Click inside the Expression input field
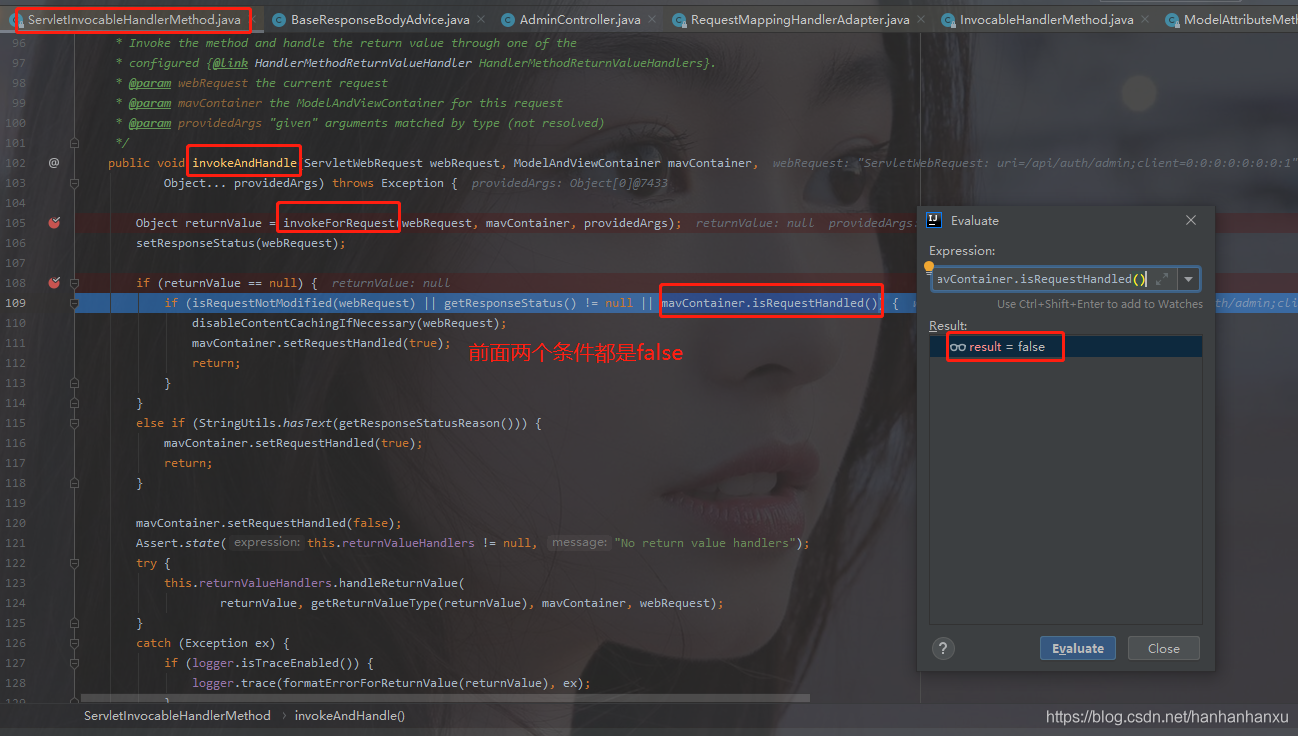1298x736 pixels. coord(1040,280)
